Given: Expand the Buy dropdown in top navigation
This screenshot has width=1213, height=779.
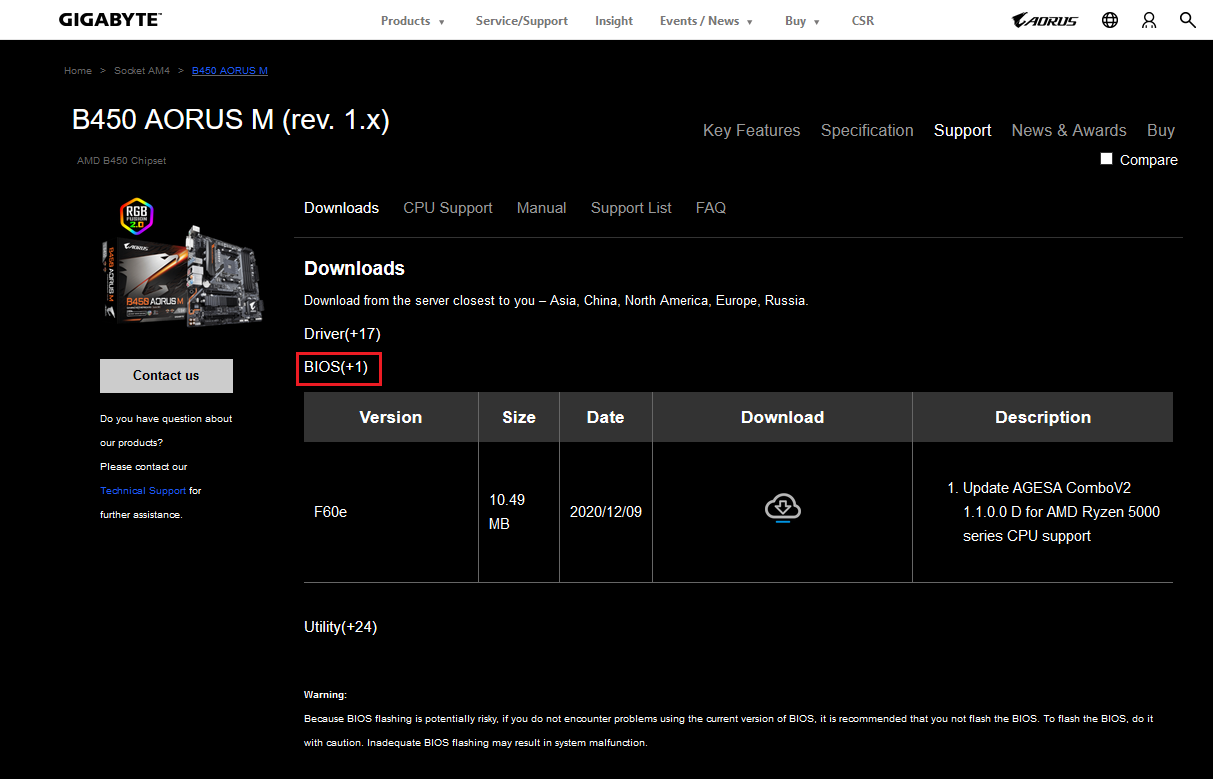Looking at the screenshot, I should (x=802, y=21).
